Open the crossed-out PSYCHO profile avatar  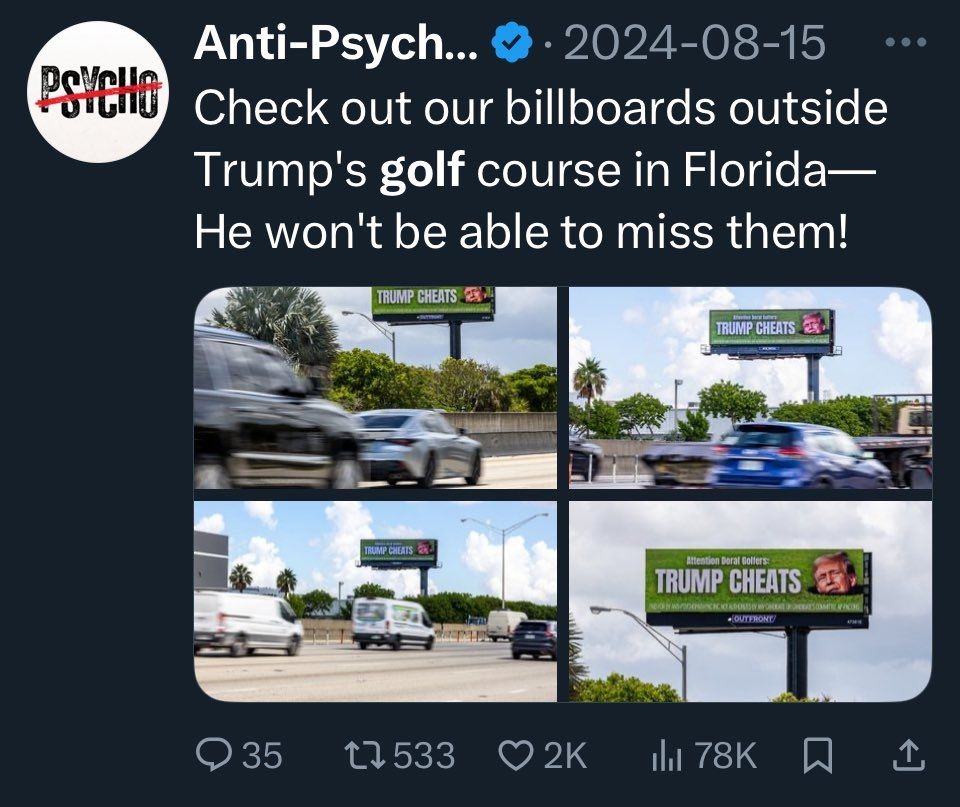pyautogui.click(x=98, y=92)
